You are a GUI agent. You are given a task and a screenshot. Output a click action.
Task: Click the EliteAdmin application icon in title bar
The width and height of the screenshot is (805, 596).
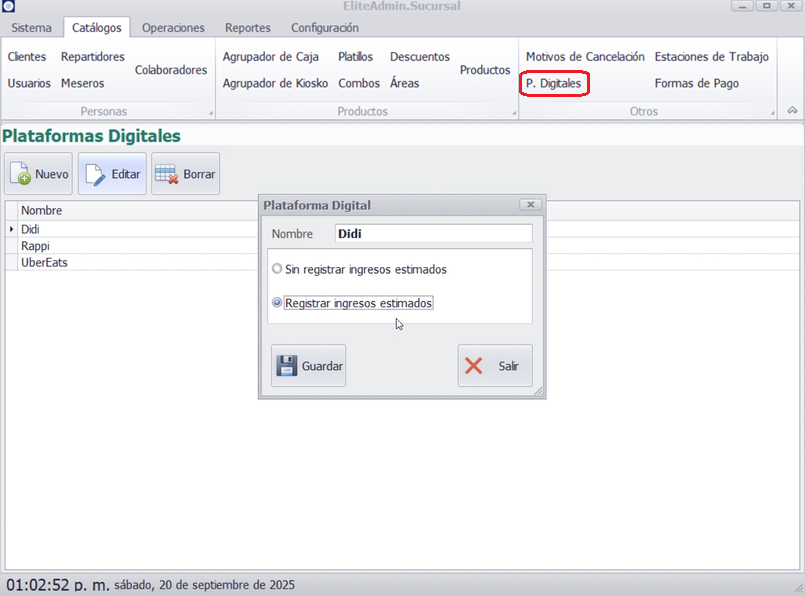pos(9,7)
